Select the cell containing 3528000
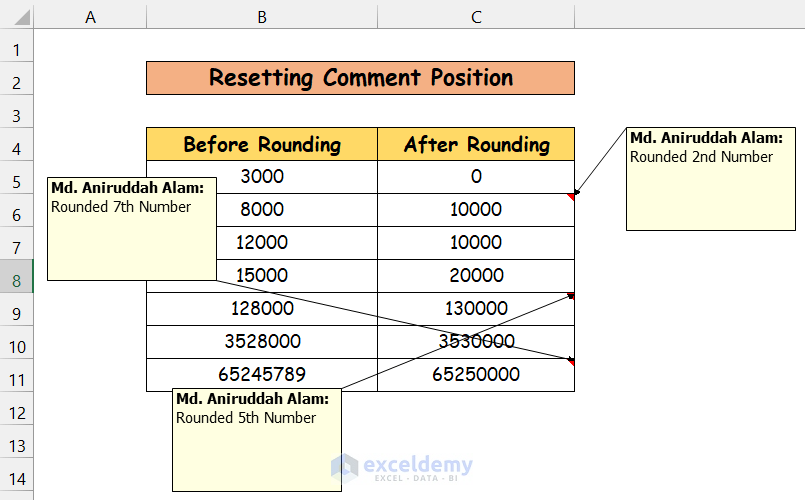Screen dimensions: 805x500 click(x=262, y=341)
